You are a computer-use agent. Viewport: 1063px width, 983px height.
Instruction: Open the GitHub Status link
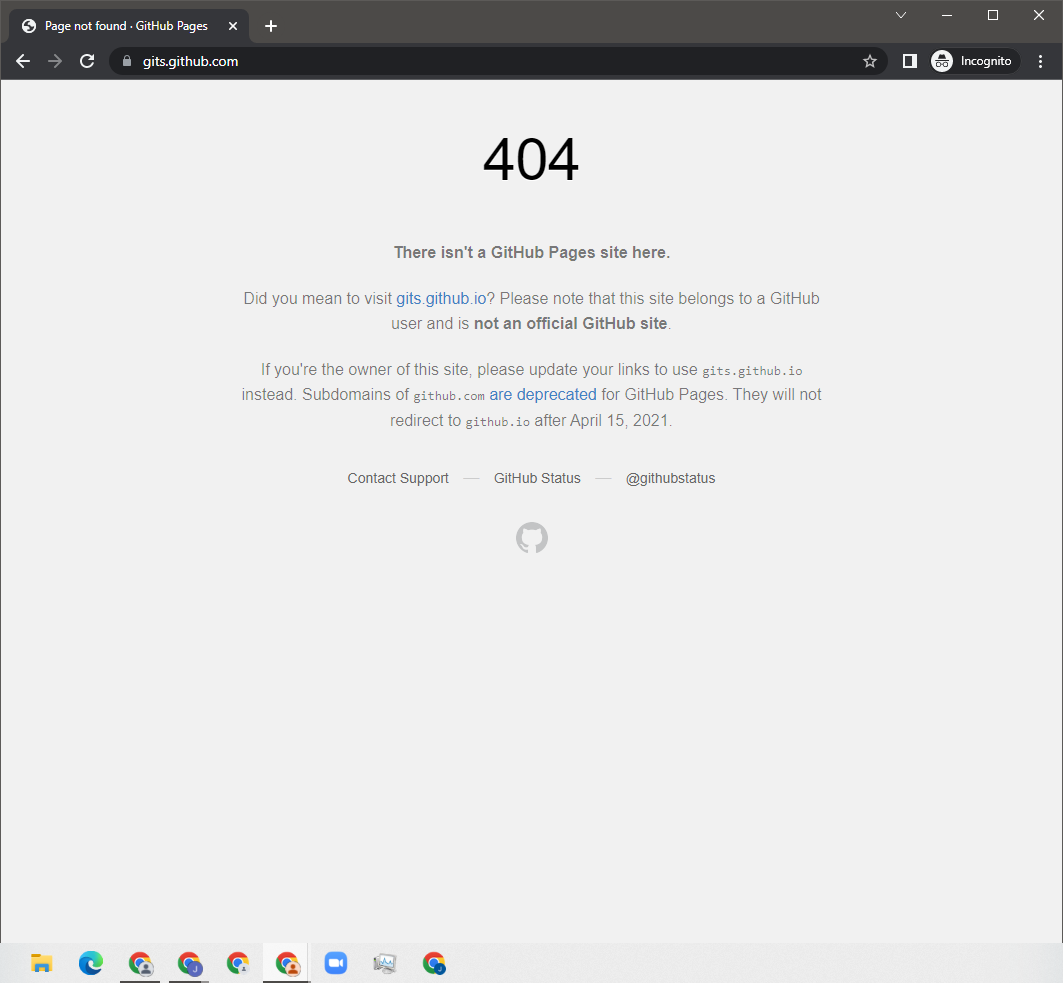537,478
